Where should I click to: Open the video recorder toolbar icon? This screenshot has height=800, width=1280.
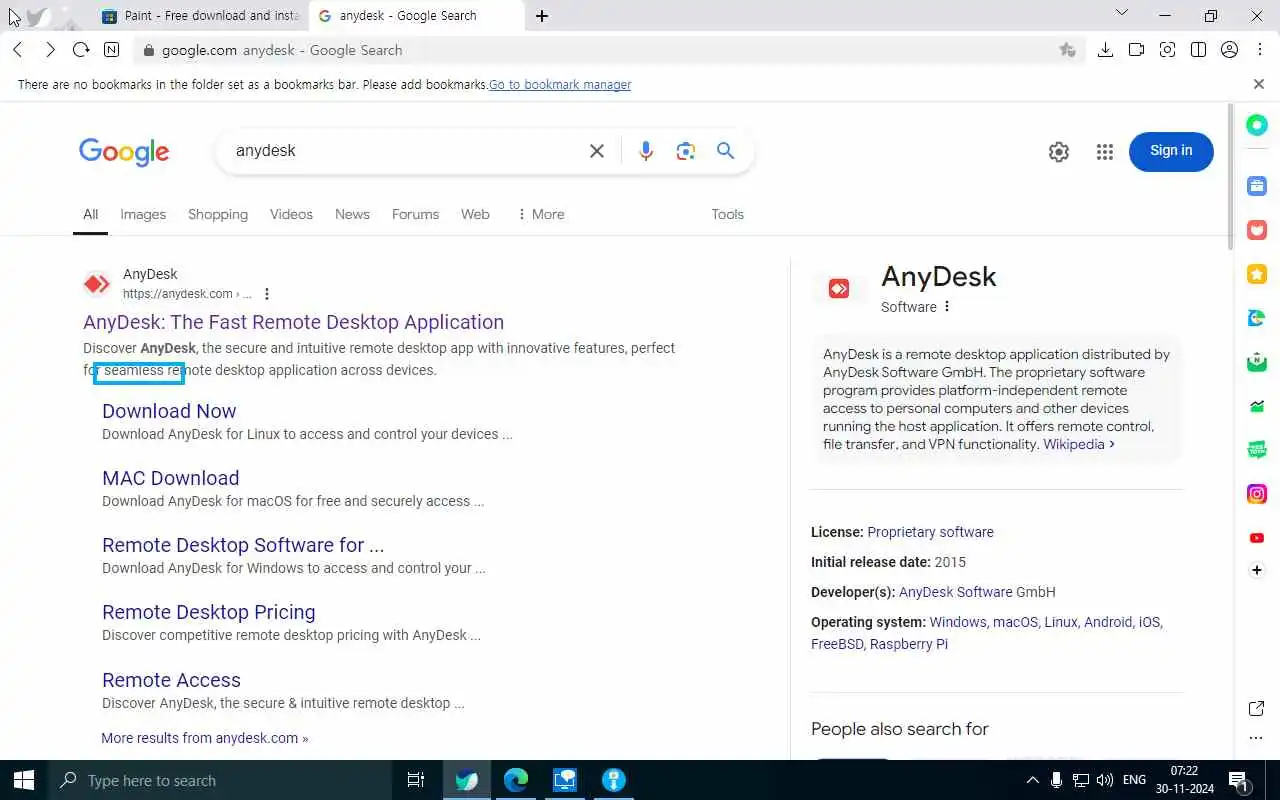1136,50
